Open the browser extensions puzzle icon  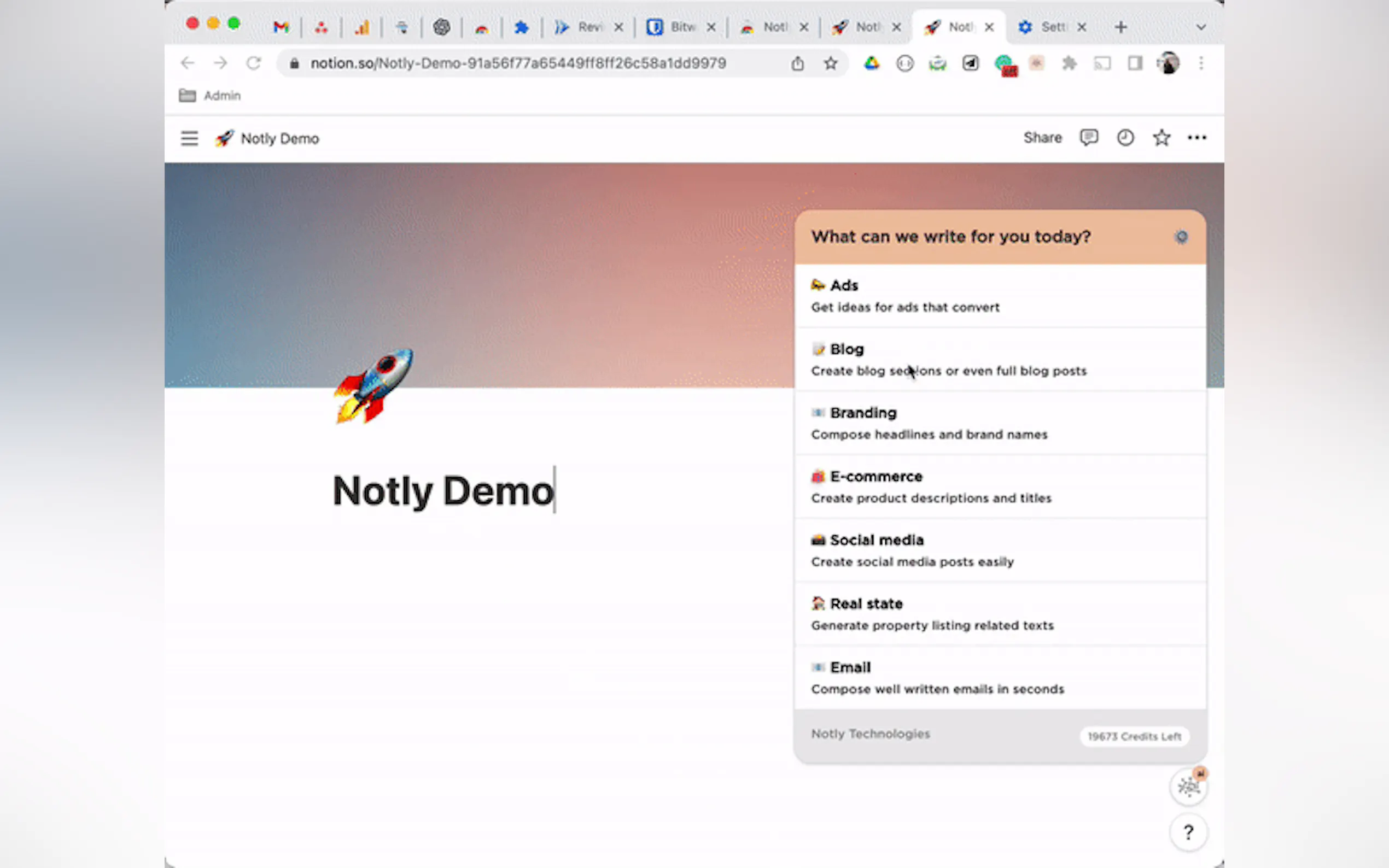click(1069, 63)
